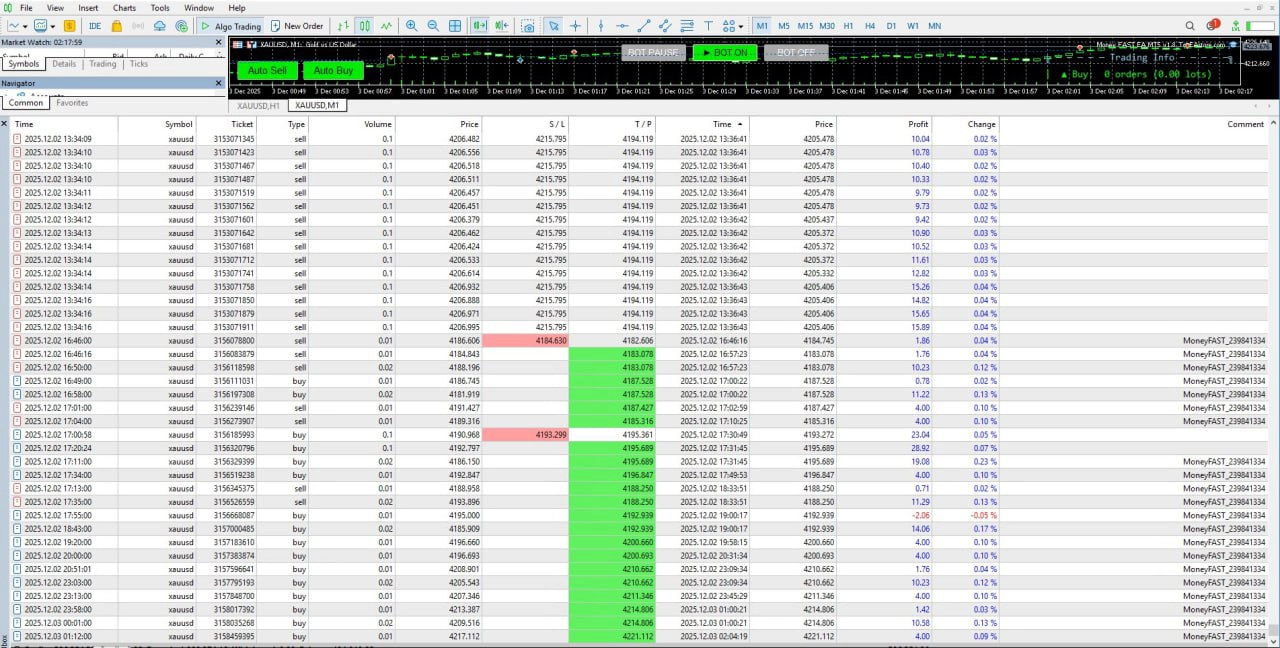The image size is (1280, 648).
Task: Turn the robot off with BOT OFF
Action: pyautogui.click(x=796, y=52)
